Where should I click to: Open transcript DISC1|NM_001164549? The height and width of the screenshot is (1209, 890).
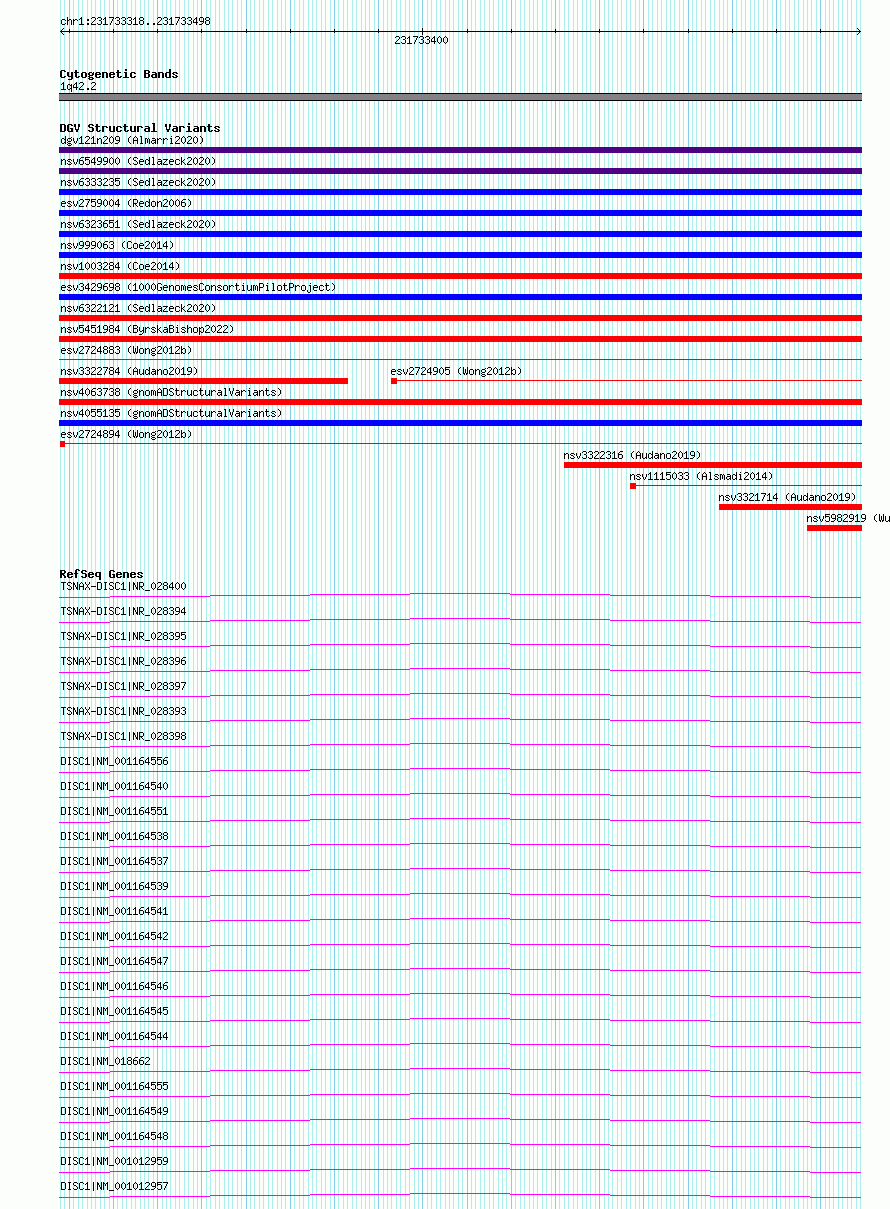tap(114, 1111)
